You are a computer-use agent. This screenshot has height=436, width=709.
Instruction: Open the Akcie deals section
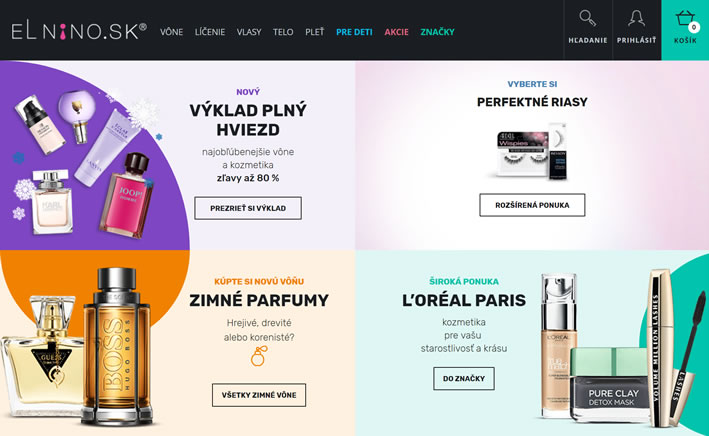point(397,32)
